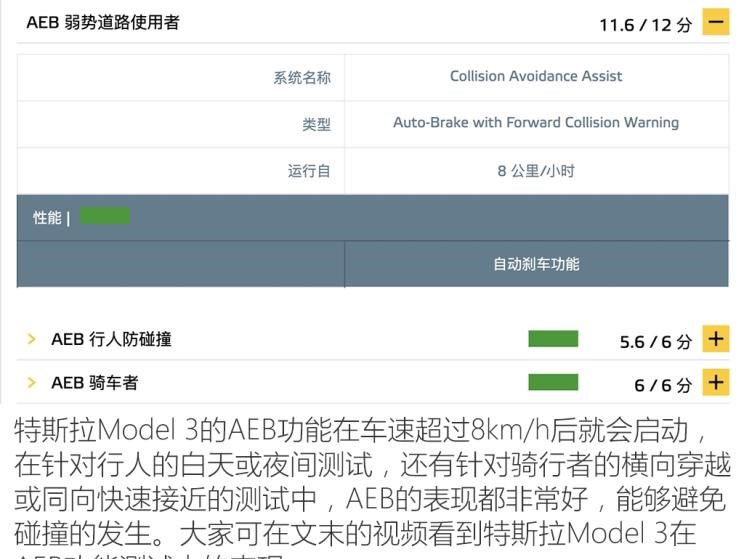Viewport: 744px width, 559px height.
Task: Click the 系统名称 label cell
Action: point(181,77)
